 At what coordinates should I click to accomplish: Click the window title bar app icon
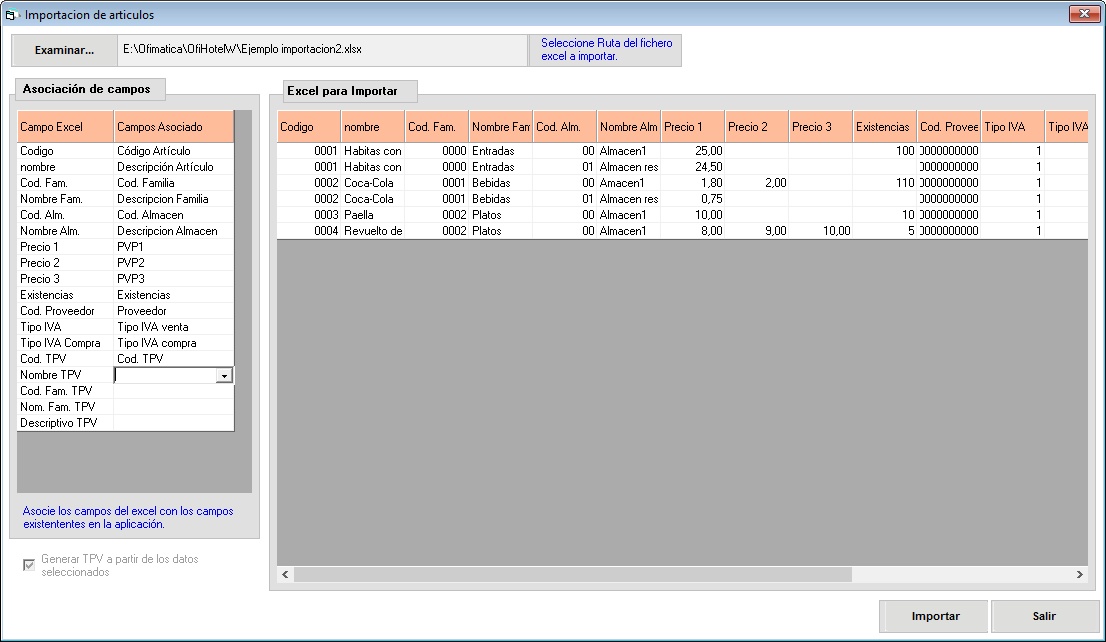point(11,15)
